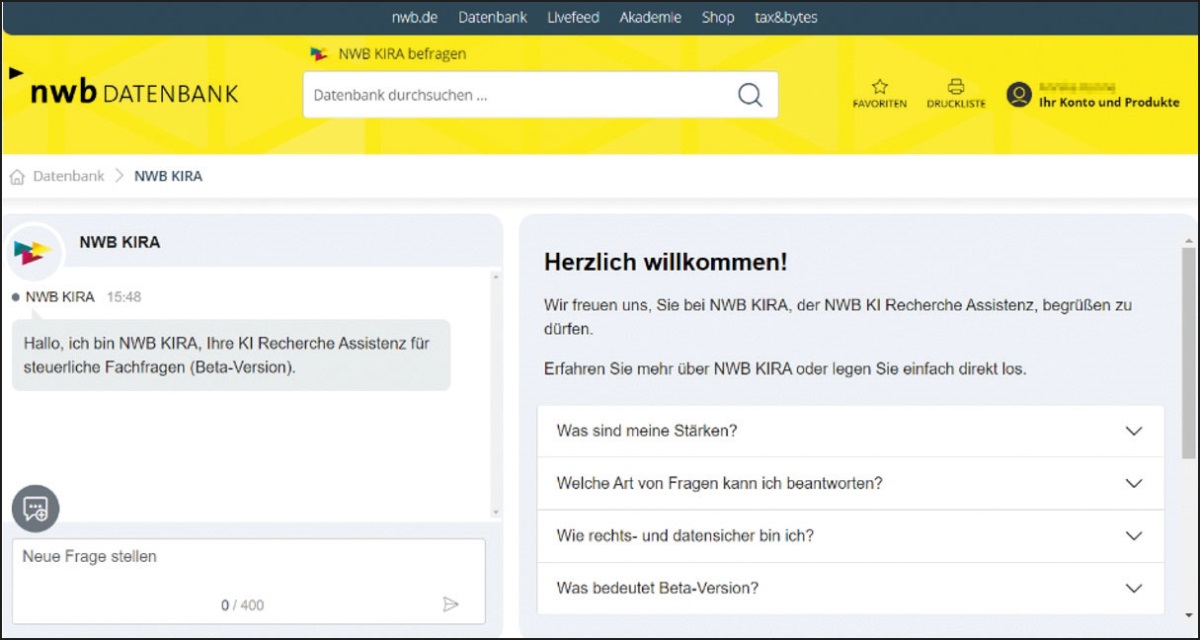Click the send arrow icon
The image size is (1200, 640).
(450, 604)
